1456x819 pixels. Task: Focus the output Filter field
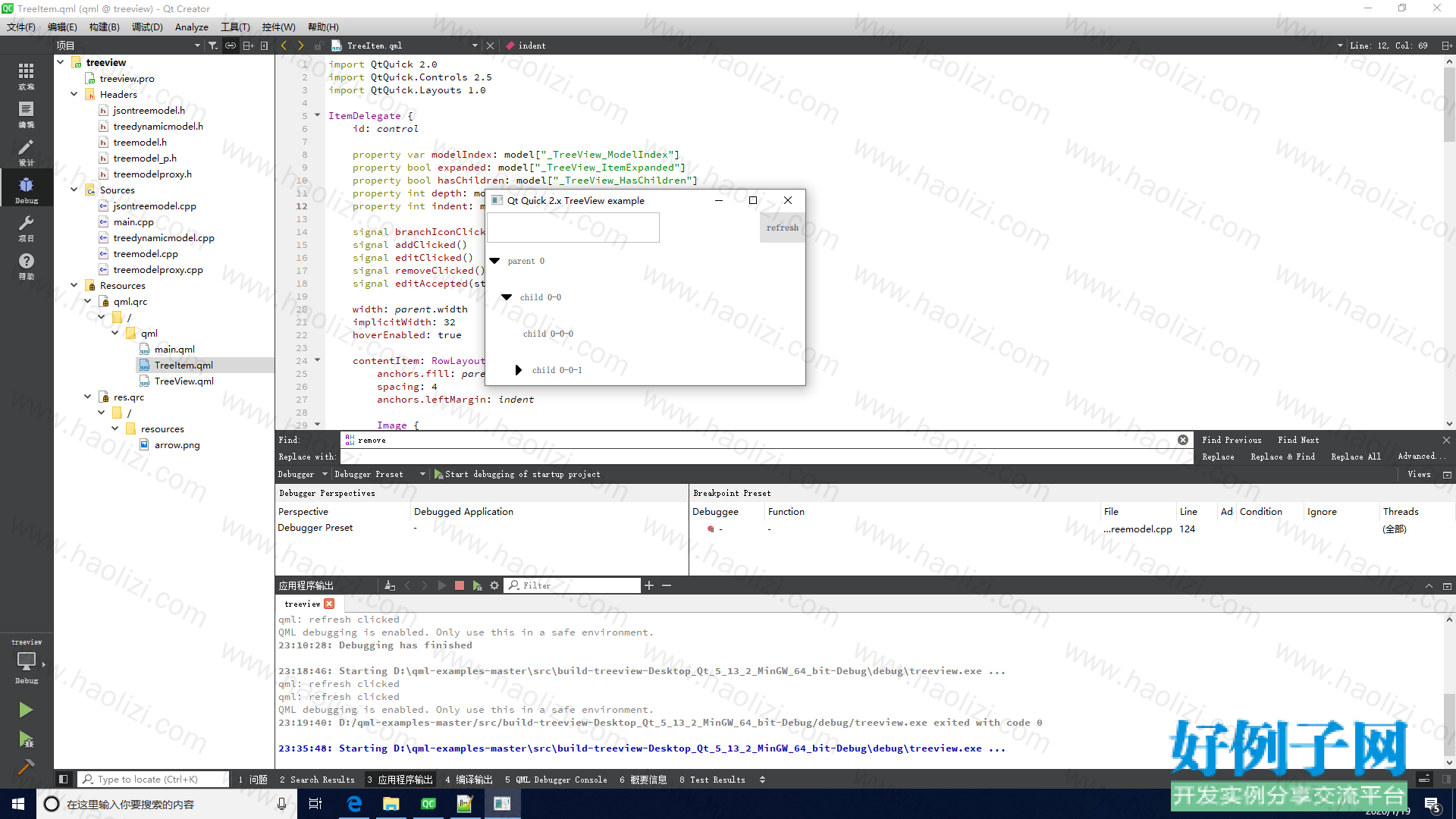click(573, 585)
